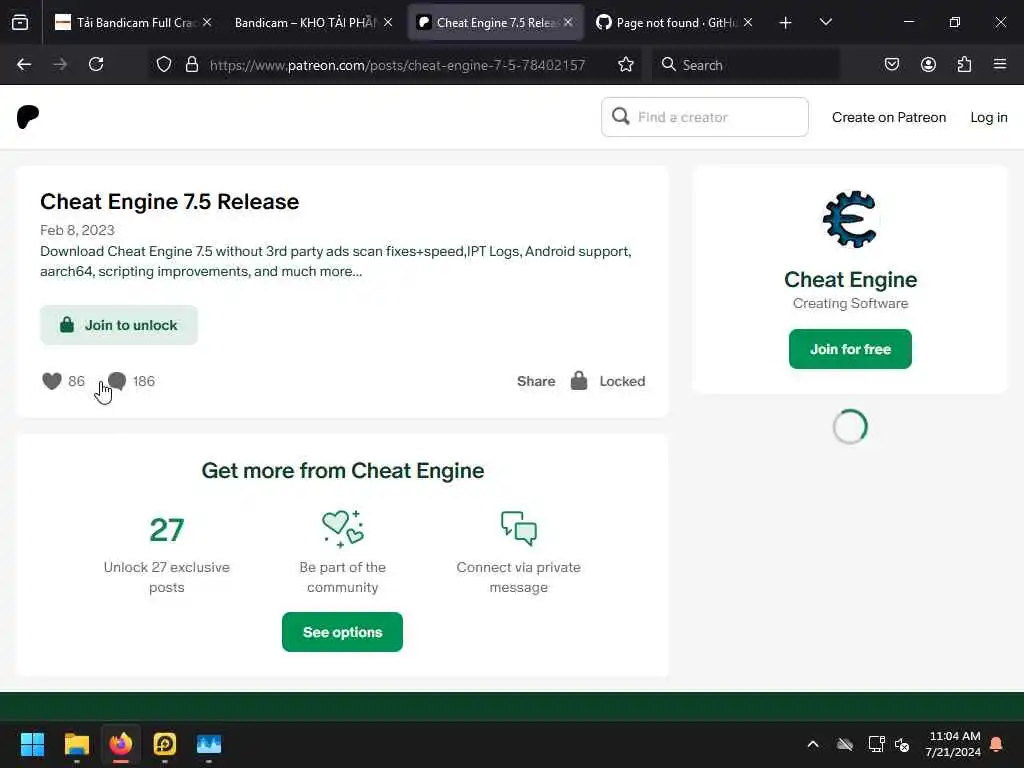Click the network status tray icon

pos(876,744)
